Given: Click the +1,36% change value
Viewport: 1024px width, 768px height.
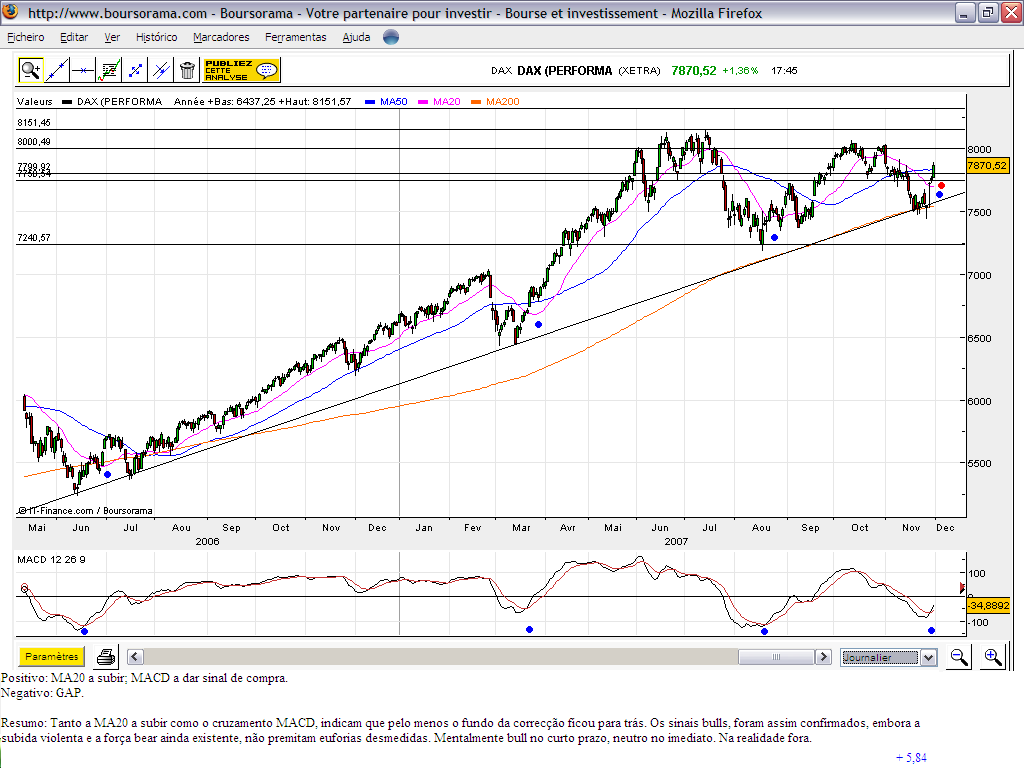Looking at the screenshot, I should click(740, 71).
